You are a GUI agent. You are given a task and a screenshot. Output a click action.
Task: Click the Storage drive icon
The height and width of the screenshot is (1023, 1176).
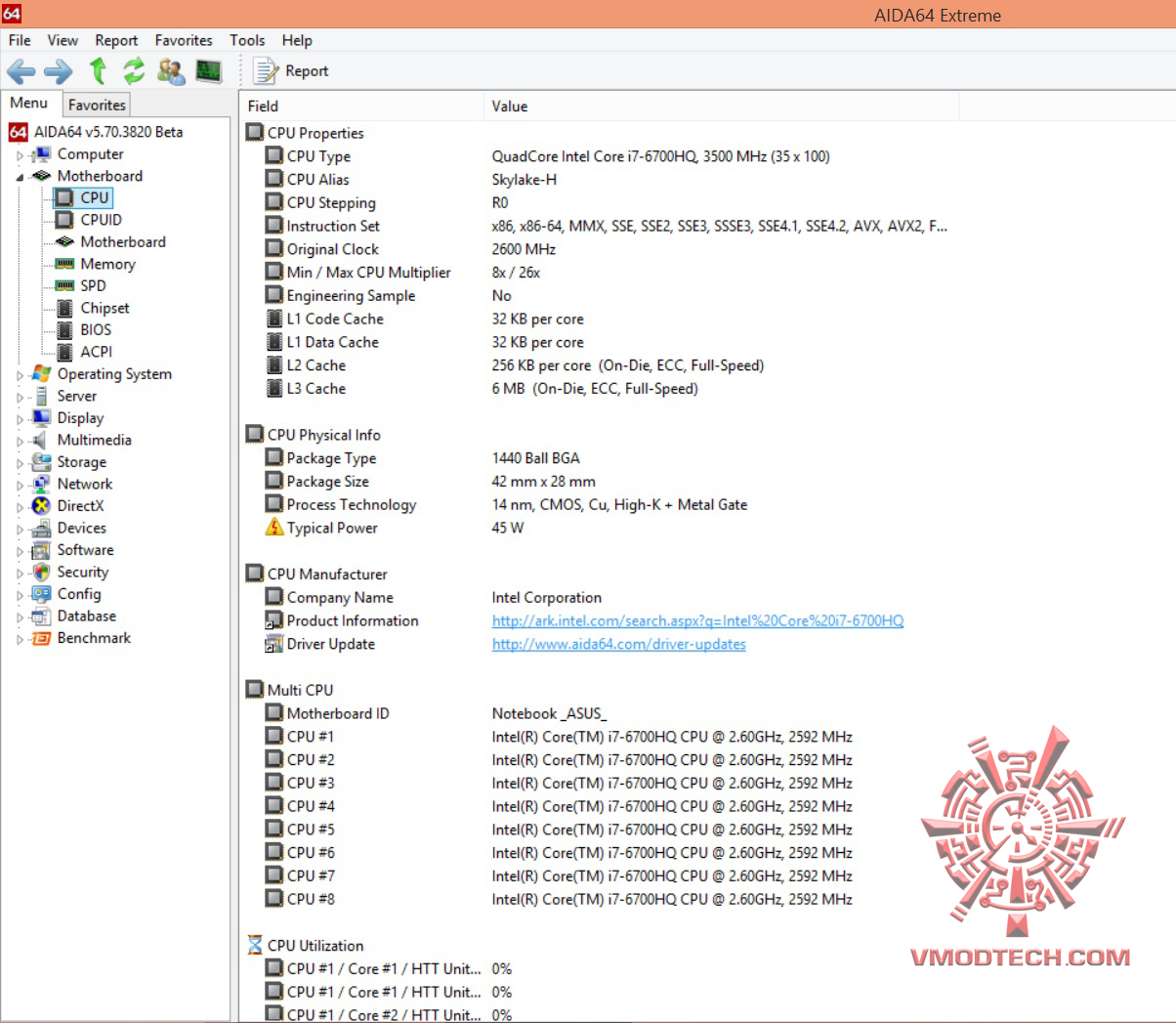(x=41, y=462)
